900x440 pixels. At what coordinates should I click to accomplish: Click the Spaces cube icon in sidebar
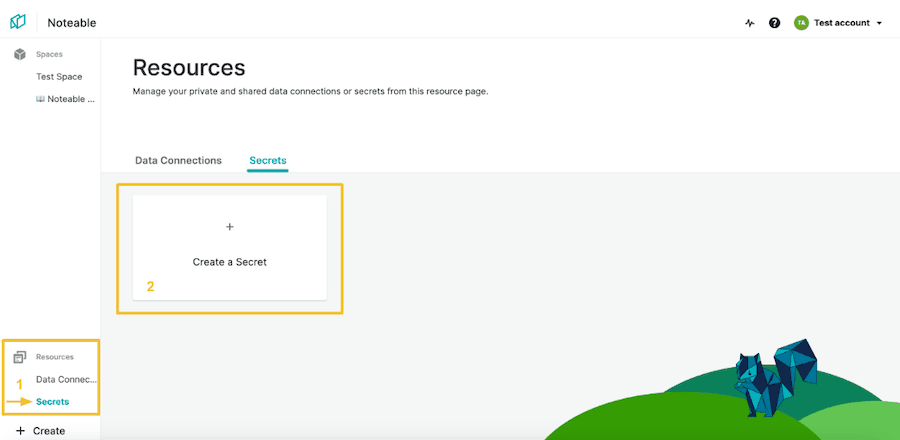20,54
